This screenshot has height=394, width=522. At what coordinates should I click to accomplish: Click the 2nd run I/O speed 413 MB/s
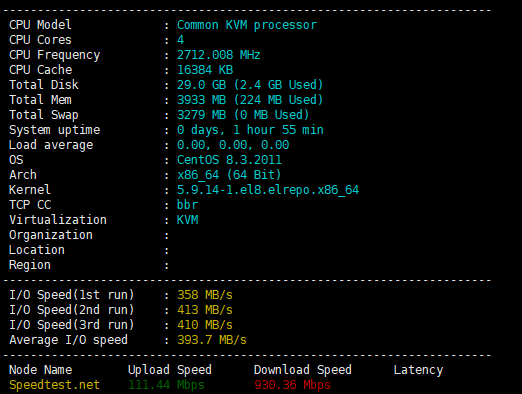[x=205, y=310]
